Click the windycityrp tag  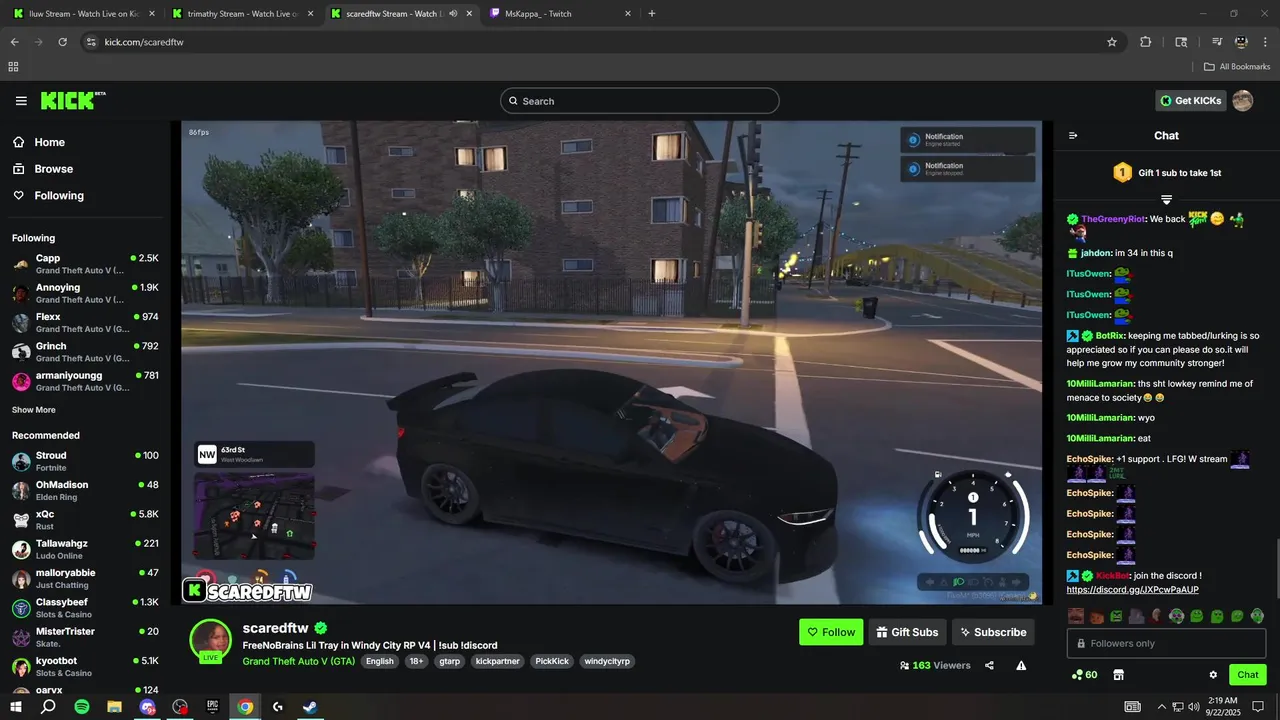click(x=606, y=661)
